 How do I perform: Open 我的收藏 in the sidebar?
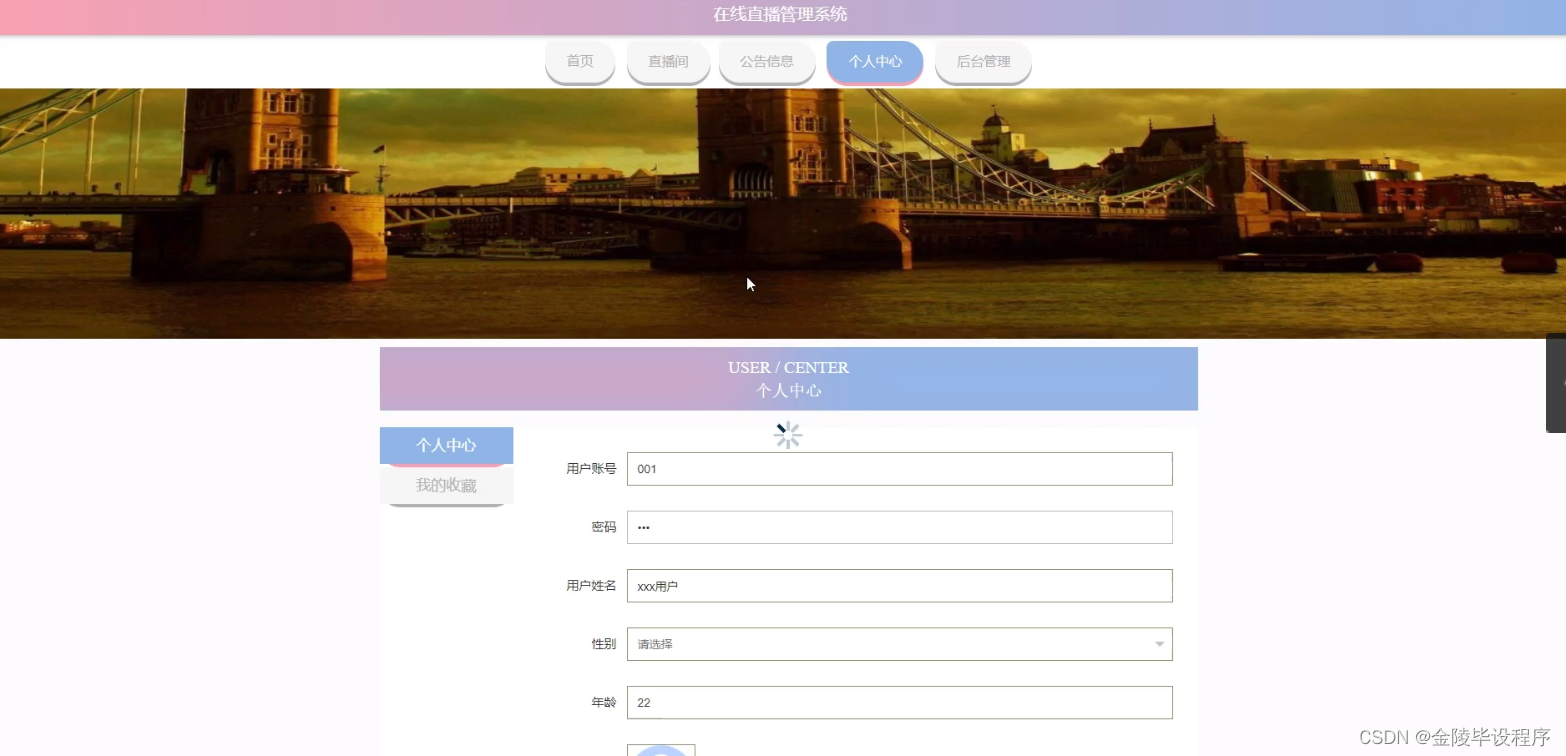click(446, 486)
